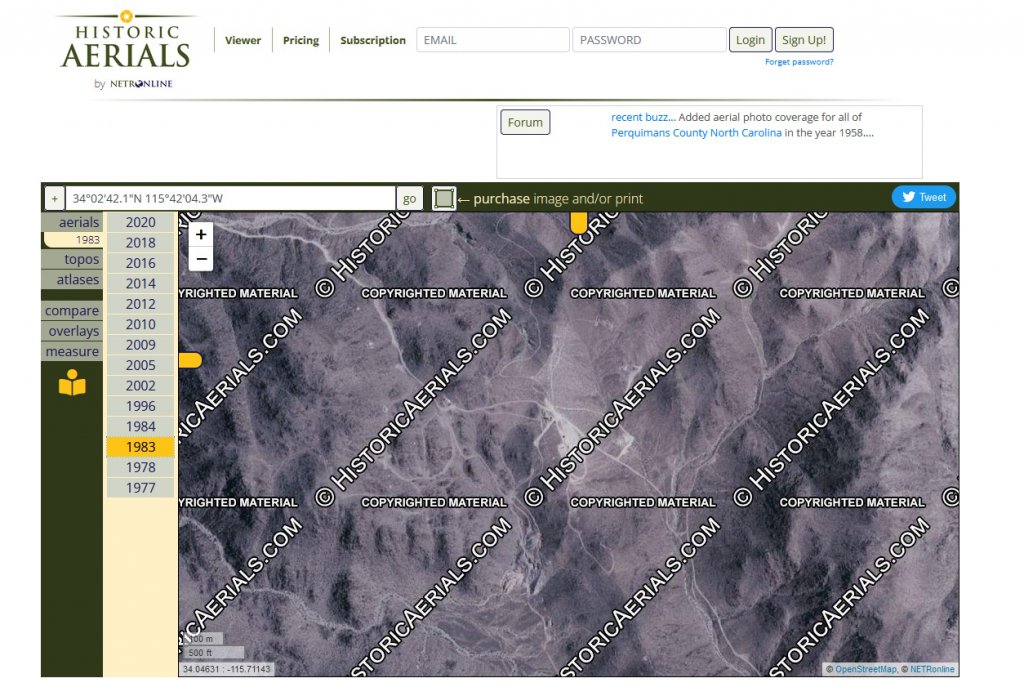
Task: Toggle the compare mode
Action: 72,311
